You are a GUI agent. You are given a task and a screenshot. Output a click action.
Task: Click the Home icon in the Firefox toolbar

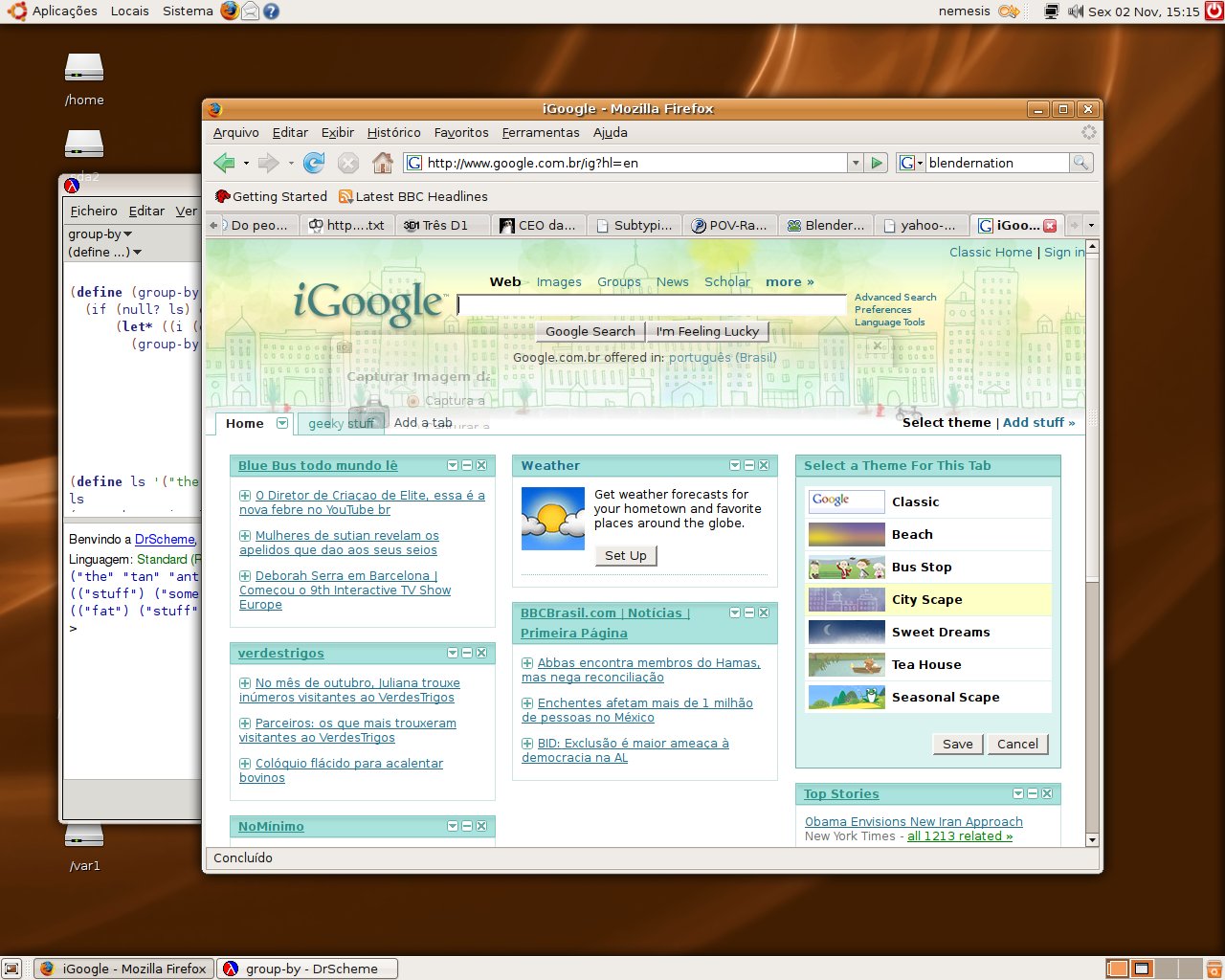pos(383,163)
